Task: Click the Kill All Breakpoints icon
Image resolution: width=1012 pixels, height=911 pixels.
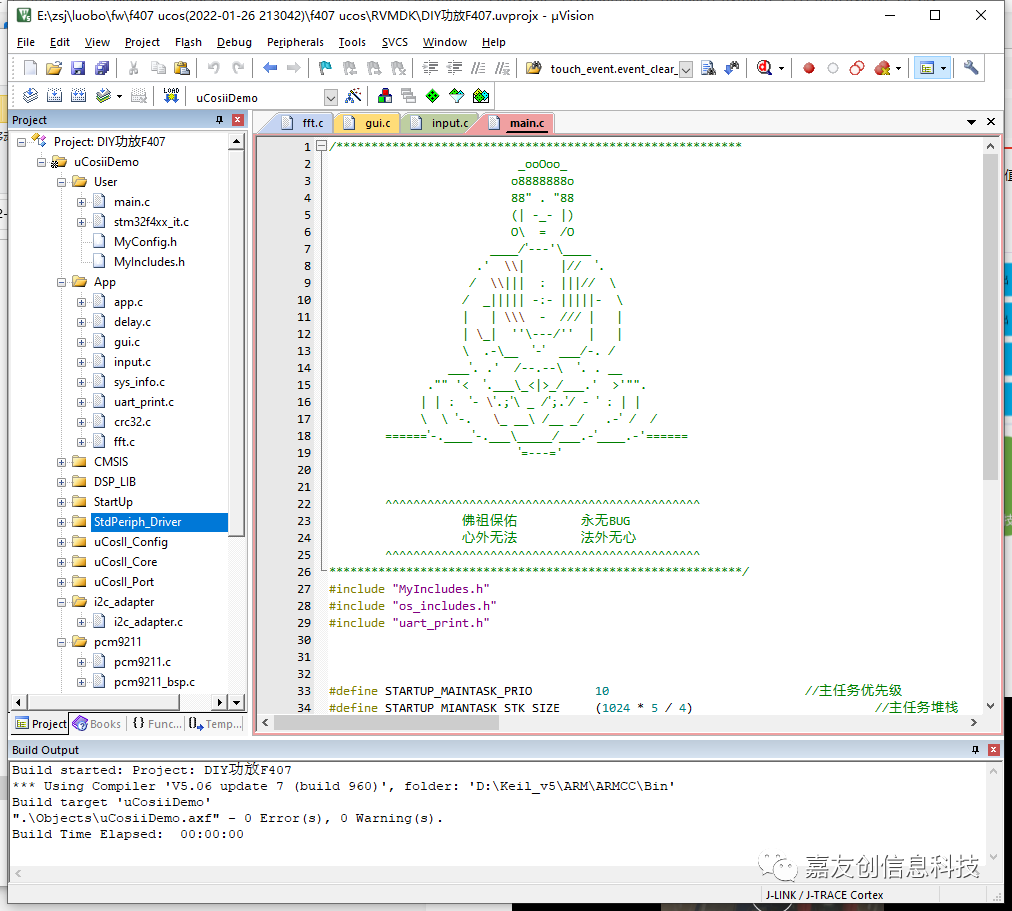Action: 882,68
